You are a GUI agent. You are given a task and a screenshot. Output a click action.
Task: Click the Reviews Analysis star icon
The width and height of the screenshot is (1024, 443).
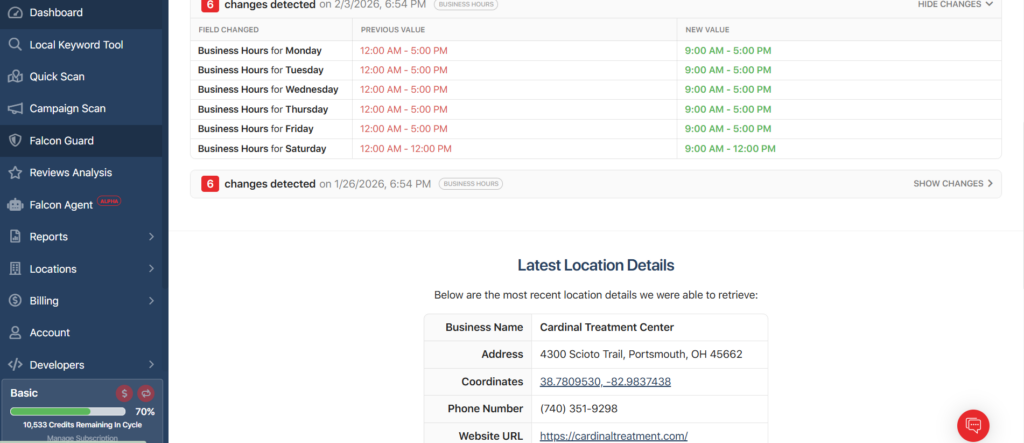[15, 173]
